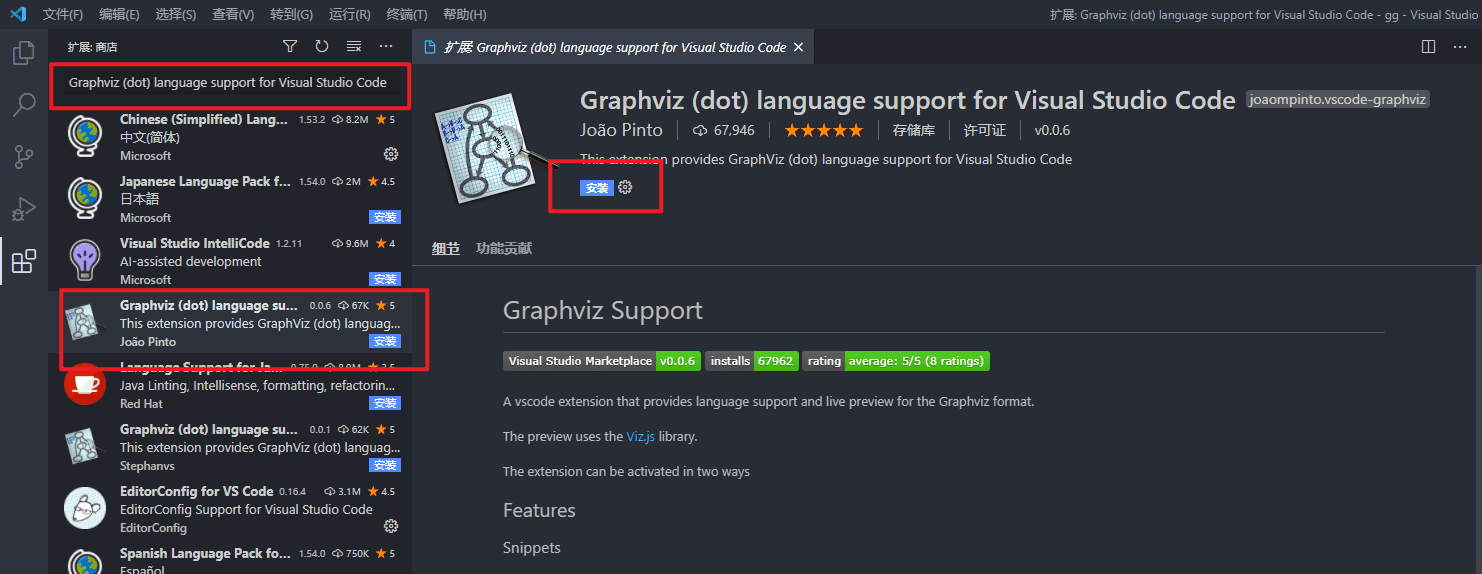Open the 查看(V) menu
The height and width of the screenshot is (574, 1482).
(233, 14)
